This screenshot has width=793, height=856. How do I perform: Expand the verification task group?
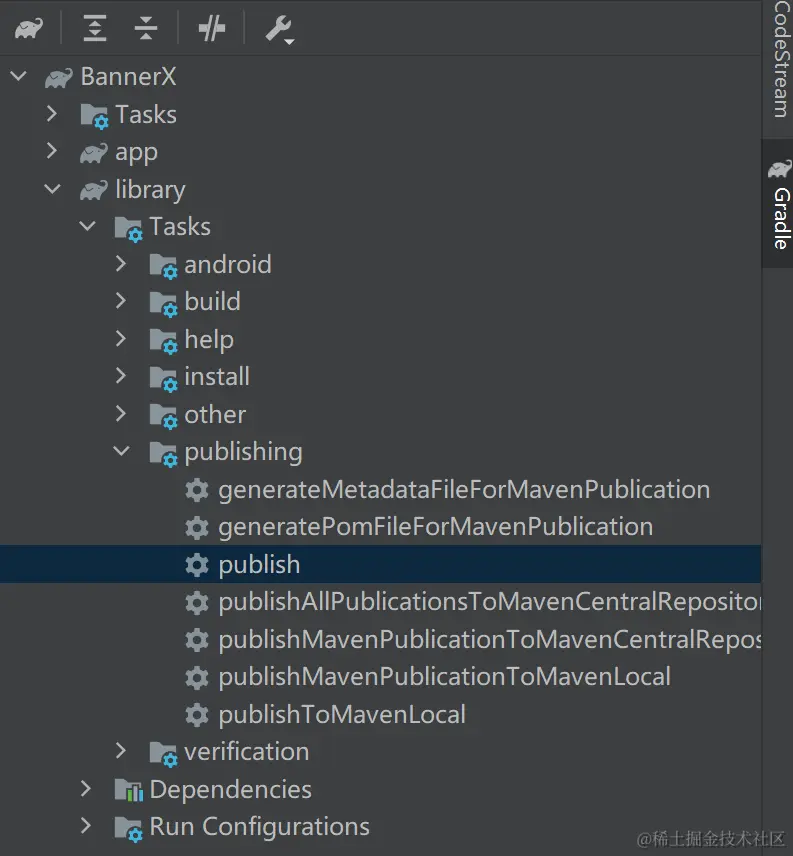tap(122, 751)
